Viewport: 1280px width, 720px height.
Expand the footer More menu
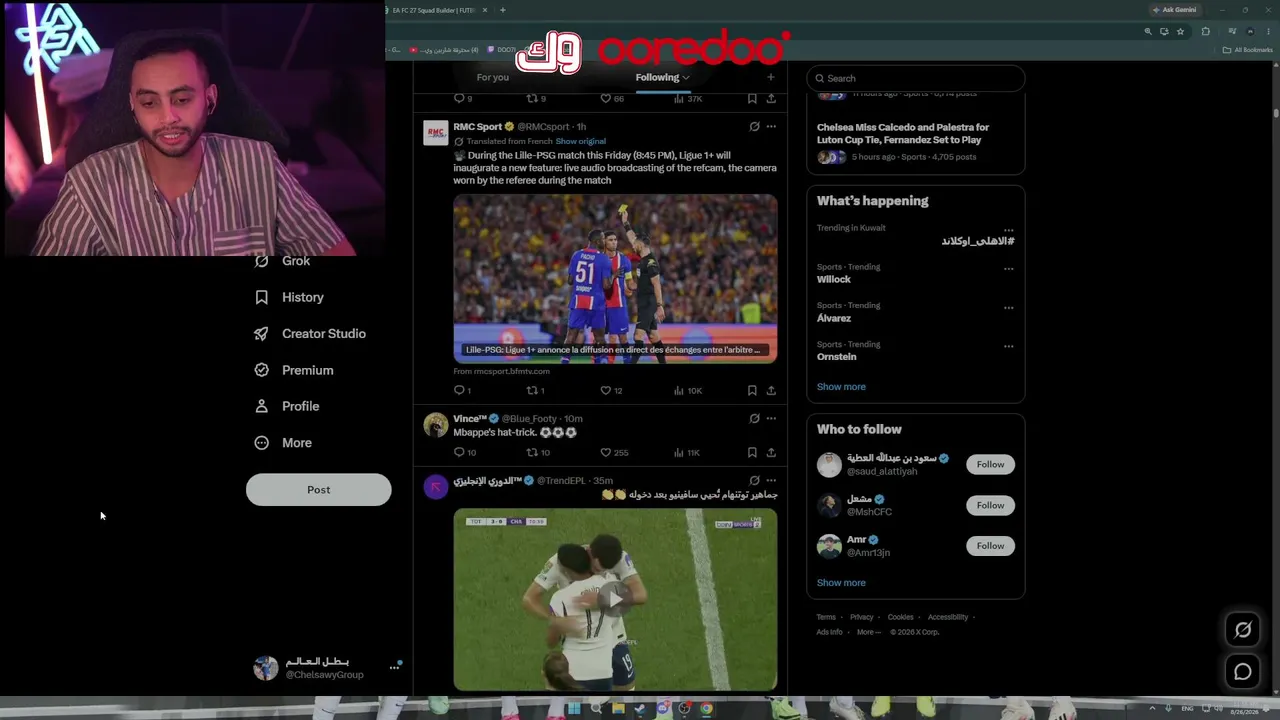coord(868,632)
